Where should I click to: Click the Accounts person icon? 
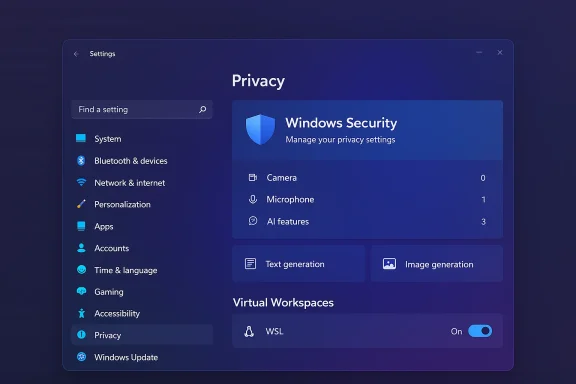(81, 248)
